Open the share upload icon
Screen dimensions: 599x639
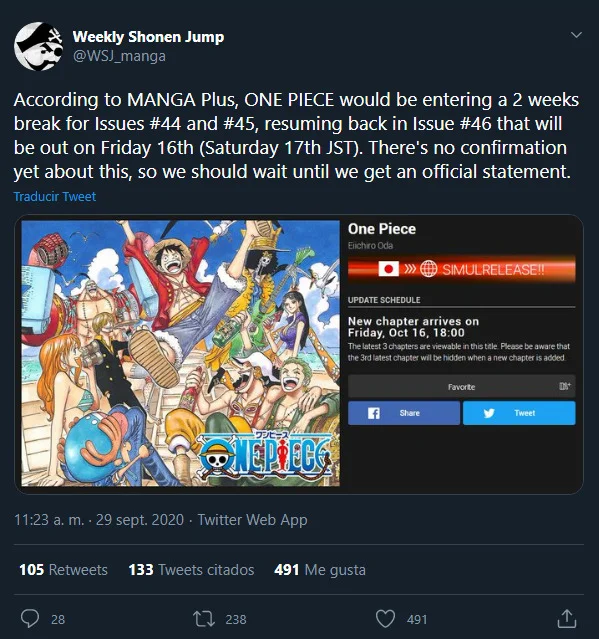point(567,618)
